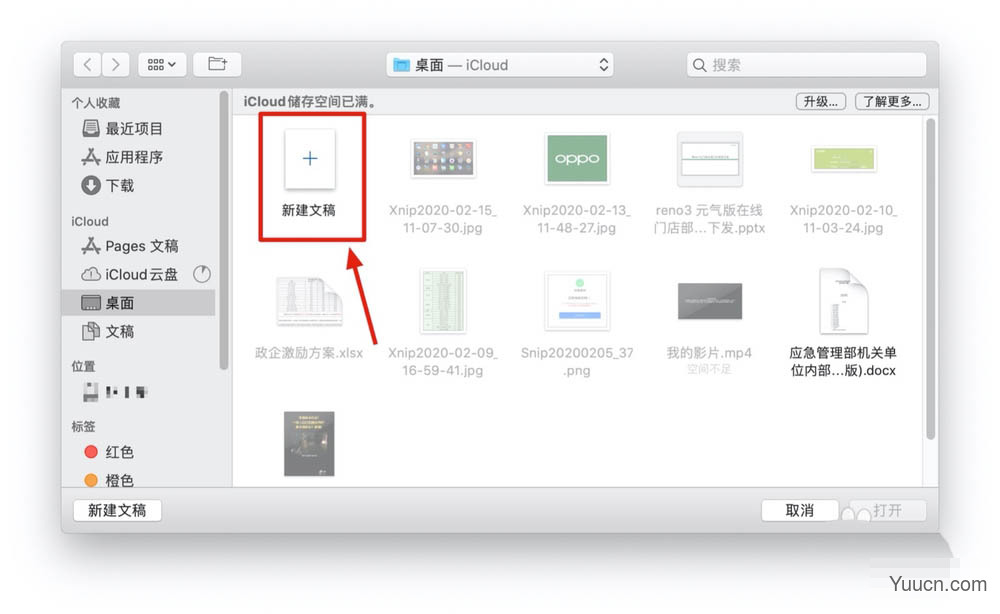Image resolution: width=1000 pixels, height=614 pixels.
Task: Click the 空间不足 label under 我的影片.mp4
Action: coord(709,369)
